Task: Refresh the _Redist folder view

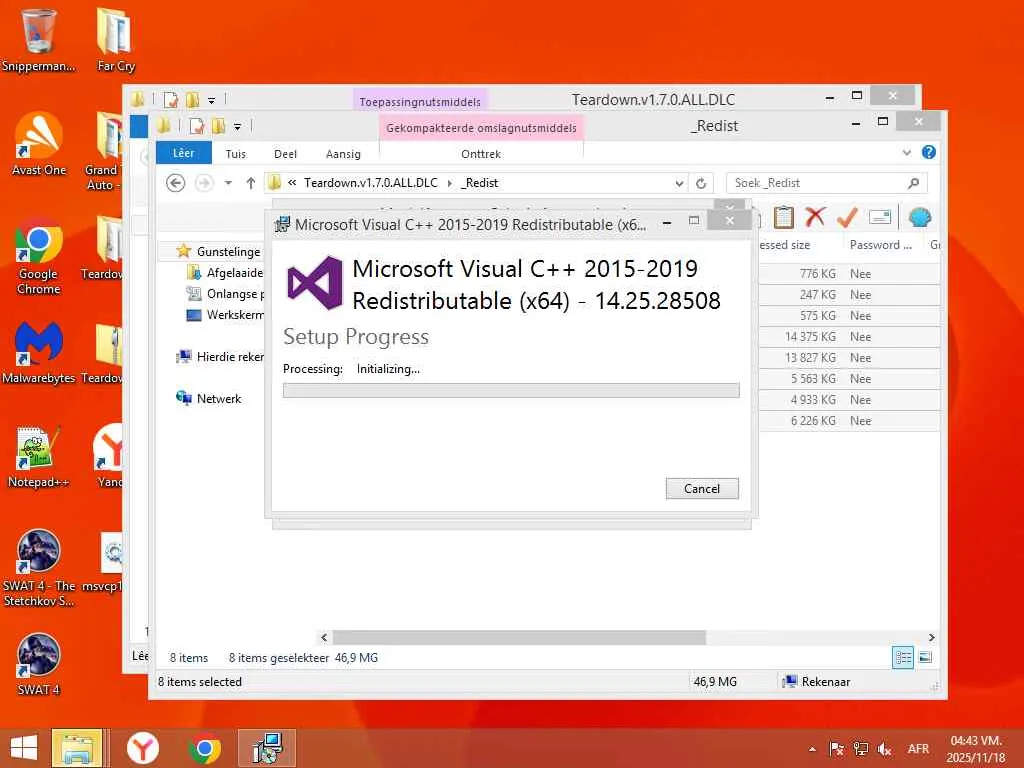Action: [701, 184]
